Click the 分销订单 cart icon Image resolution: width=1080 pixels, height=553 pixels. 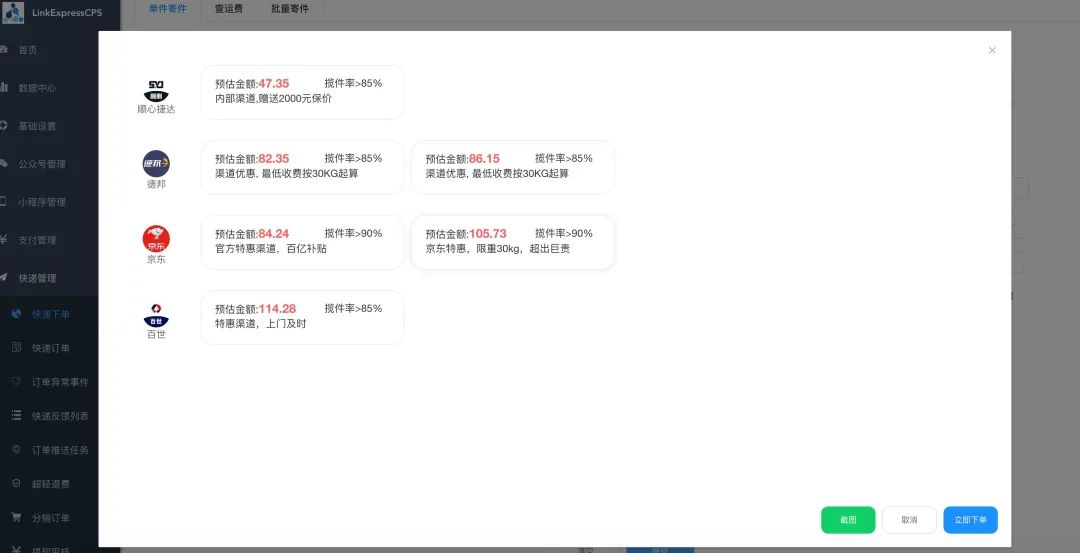(17, 517)
